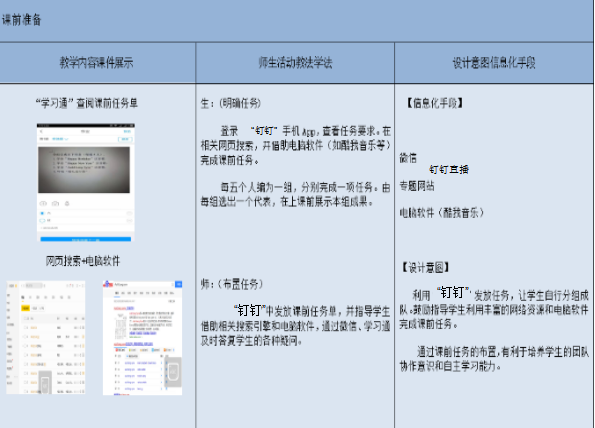Open the first red search result link in Baidu

124,308
